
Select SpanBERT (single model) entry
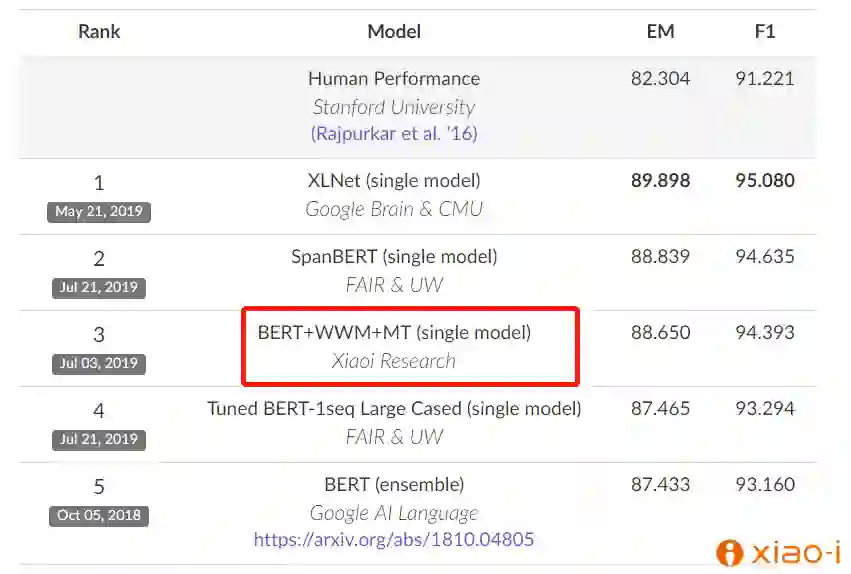tap(394, 257)
